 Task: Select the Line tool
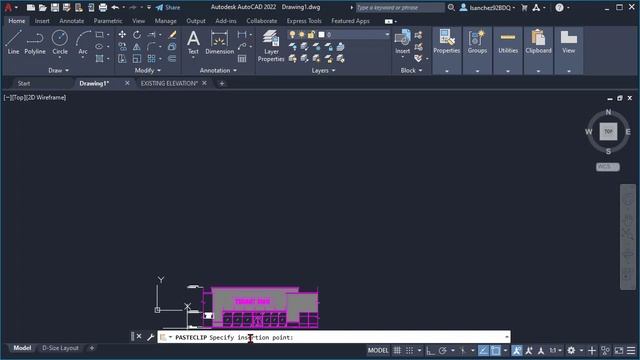tap(13, 42)
